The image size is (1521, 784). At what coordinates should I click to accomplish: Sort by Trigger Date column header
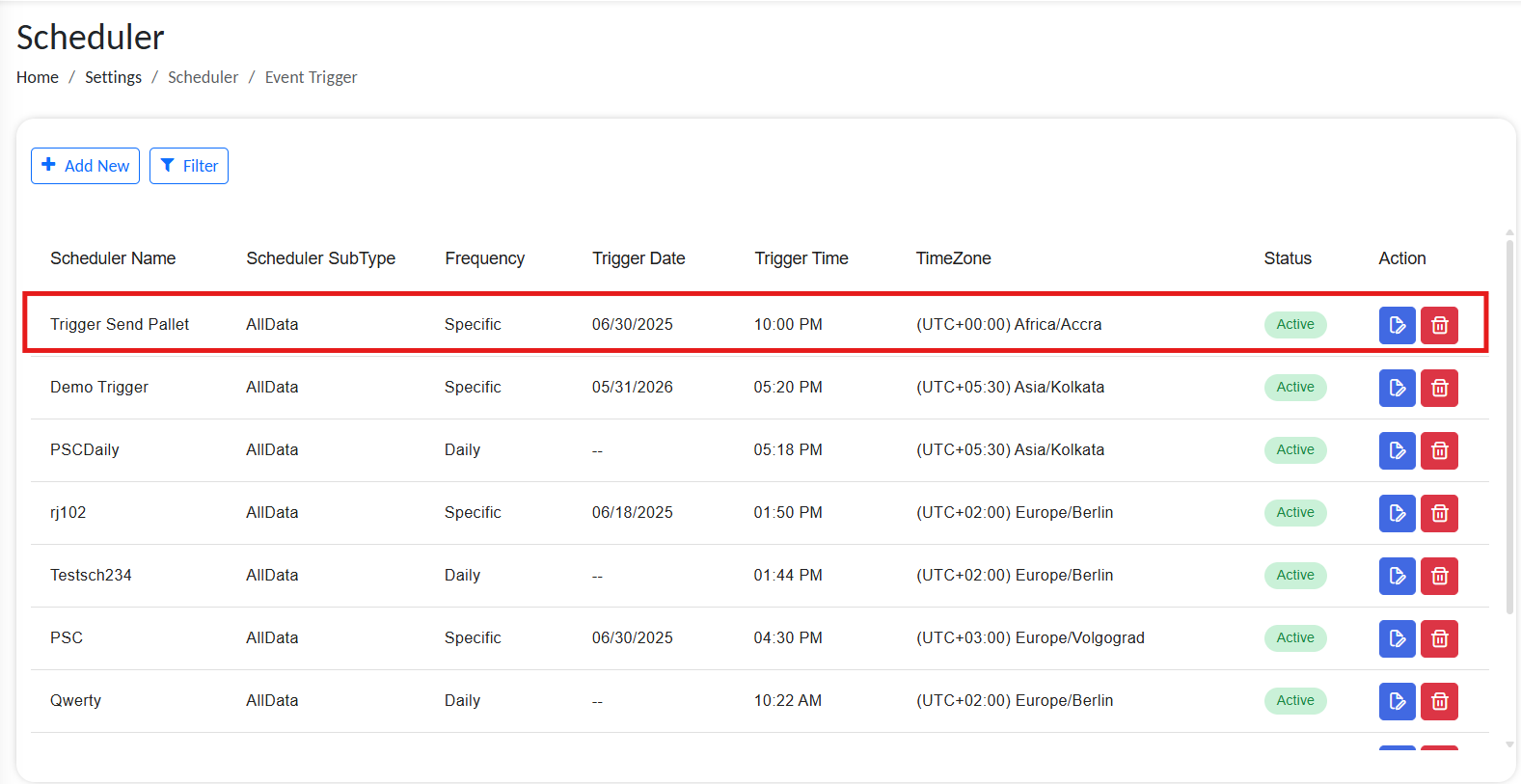point(638,258)
